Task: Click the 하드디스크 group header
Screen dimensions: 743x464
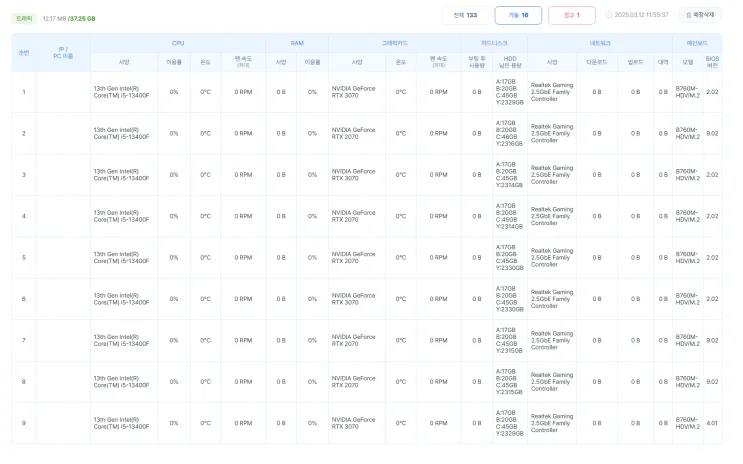Action: click(x=494, y=43)
